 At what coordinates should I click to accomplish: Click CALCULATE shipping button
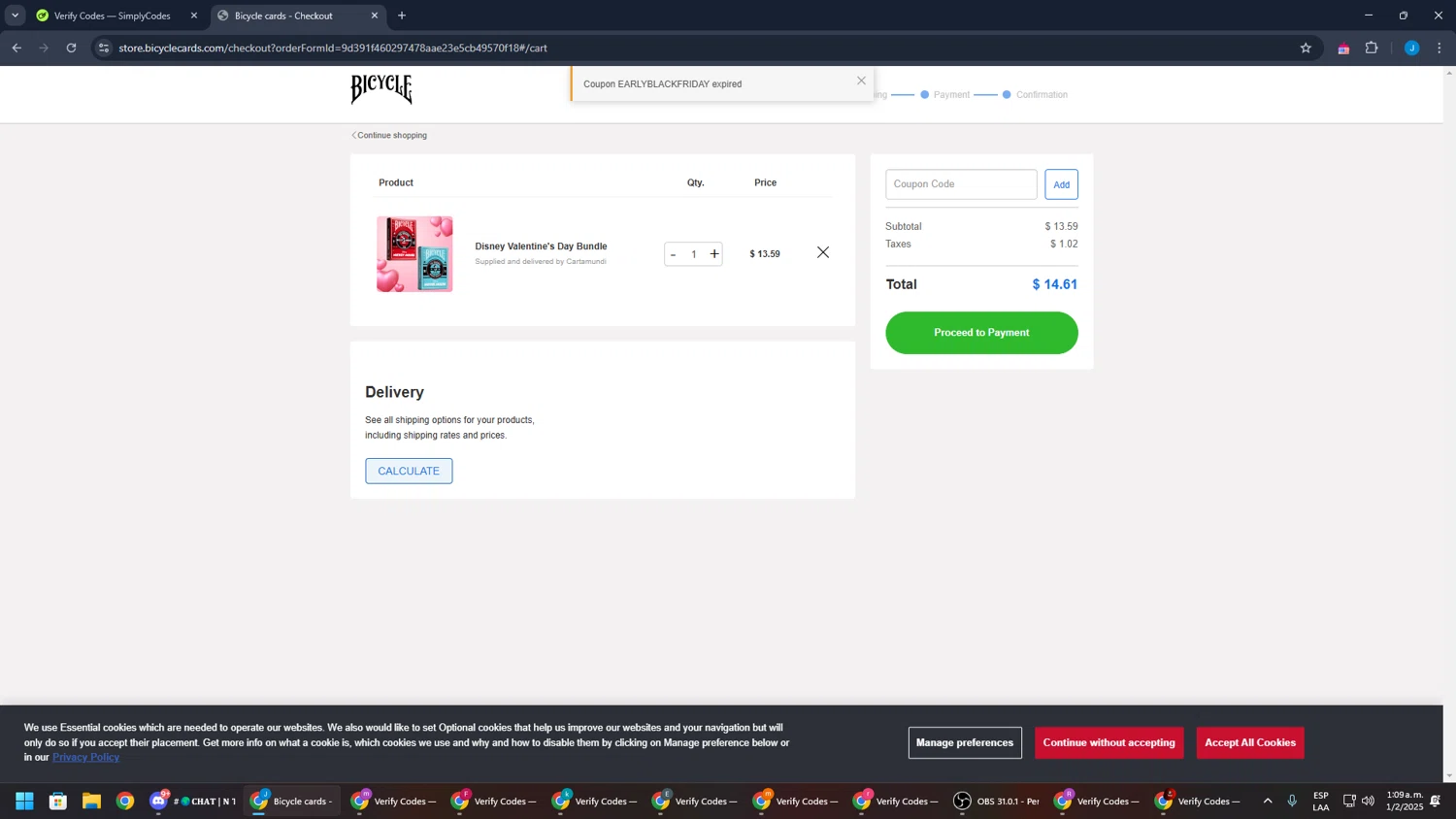[409, 471]
